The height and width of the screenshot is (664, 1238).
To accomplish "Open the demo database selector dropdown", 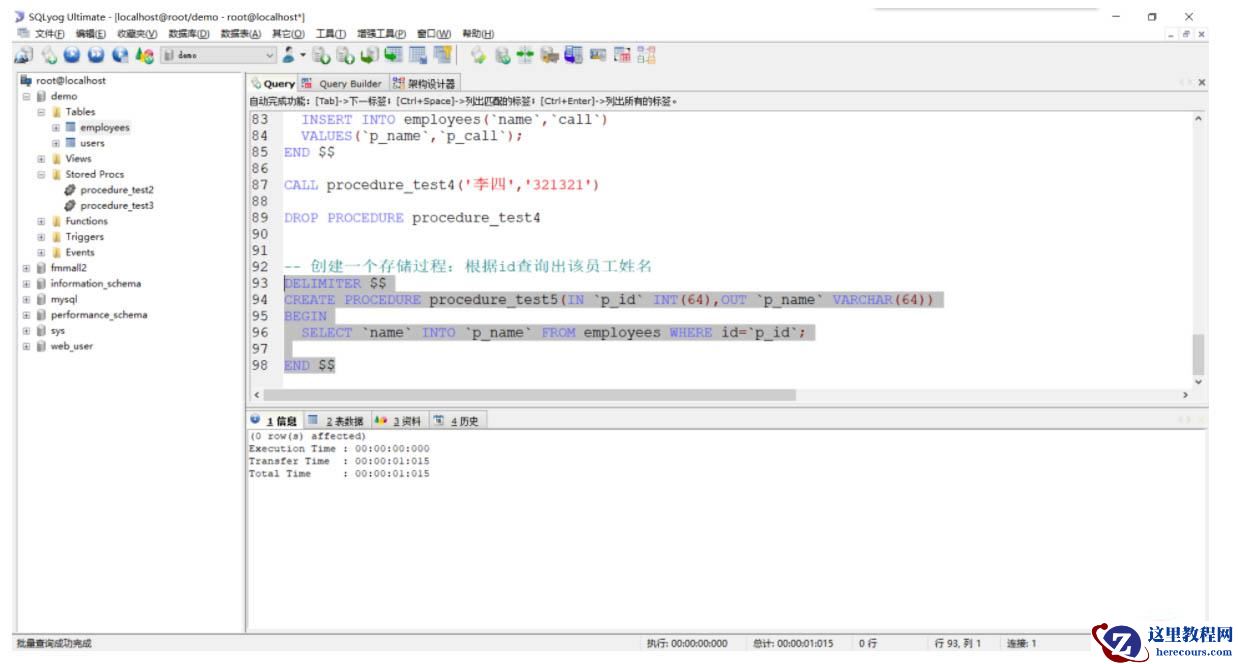I will click(x=270, y=56).
